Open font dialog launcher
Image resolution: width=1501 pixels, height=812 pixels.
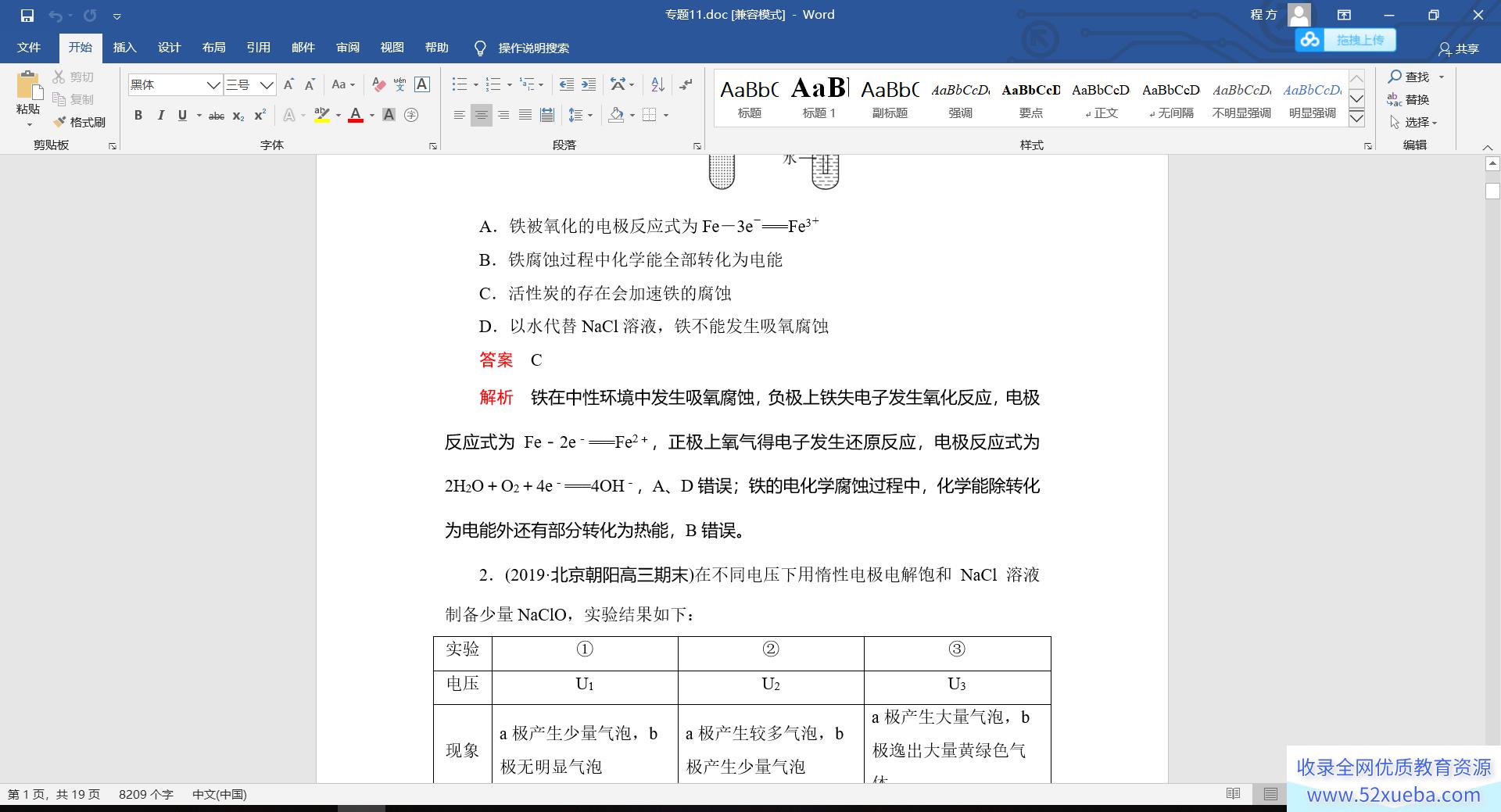433,146
